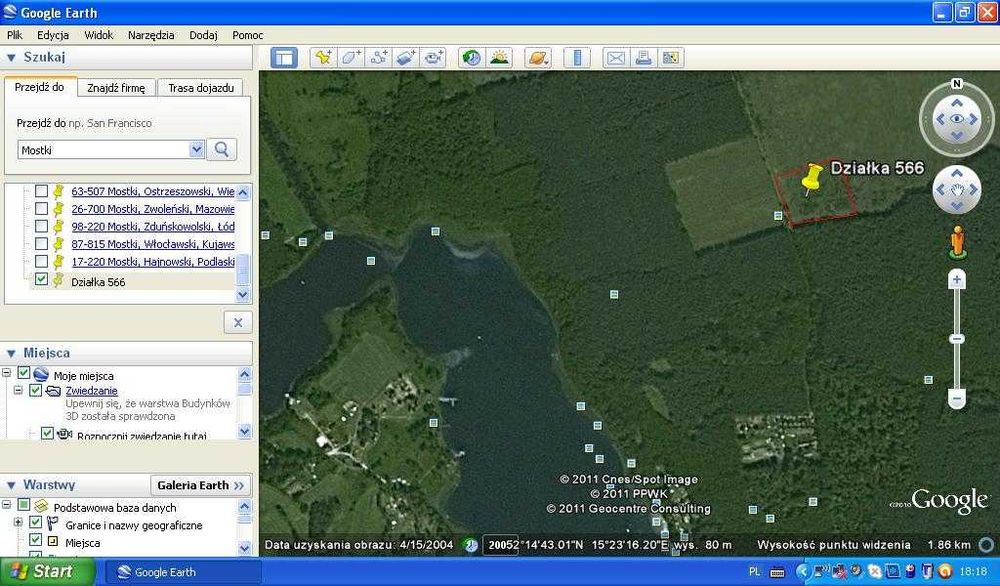Record a tour with the camera icon

tap(434, 58)
